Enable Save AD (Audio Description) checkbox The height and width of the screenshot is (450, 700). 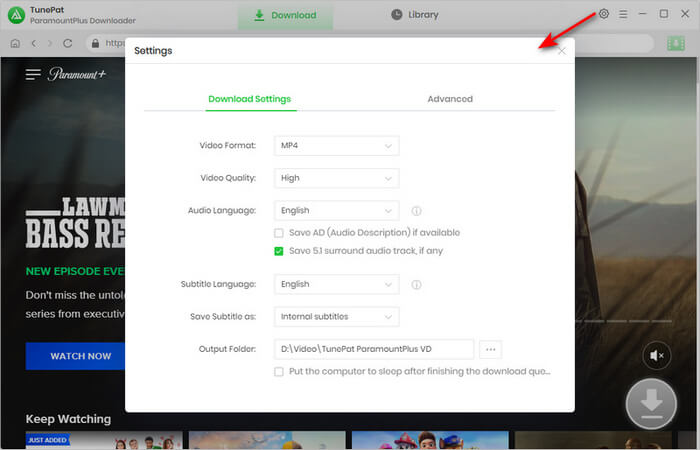coord(279,233)
